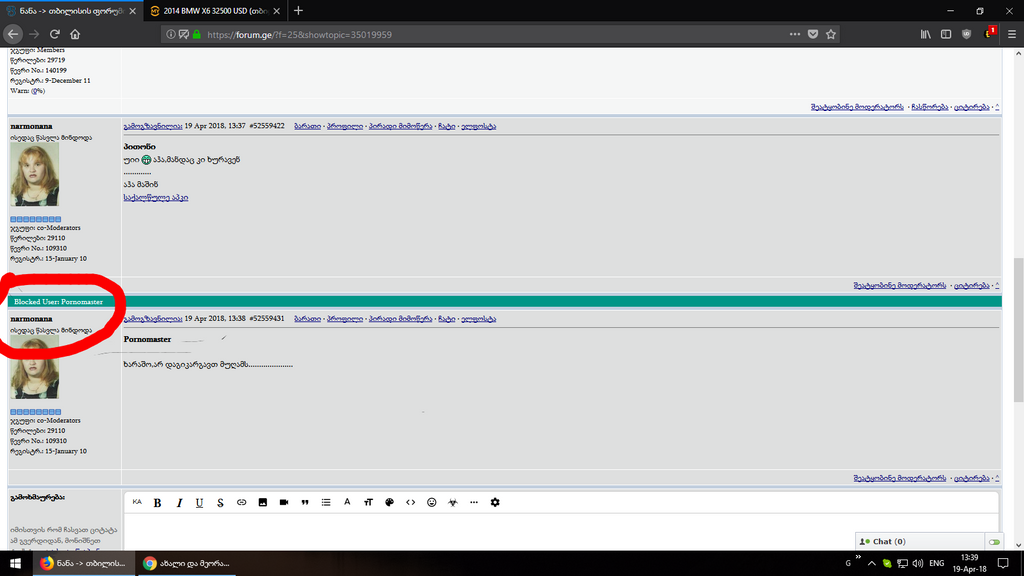The height and width of the screenshot is (576, 1024).
Task: Open text color palette in editor
Action: (x=389, y=502)
